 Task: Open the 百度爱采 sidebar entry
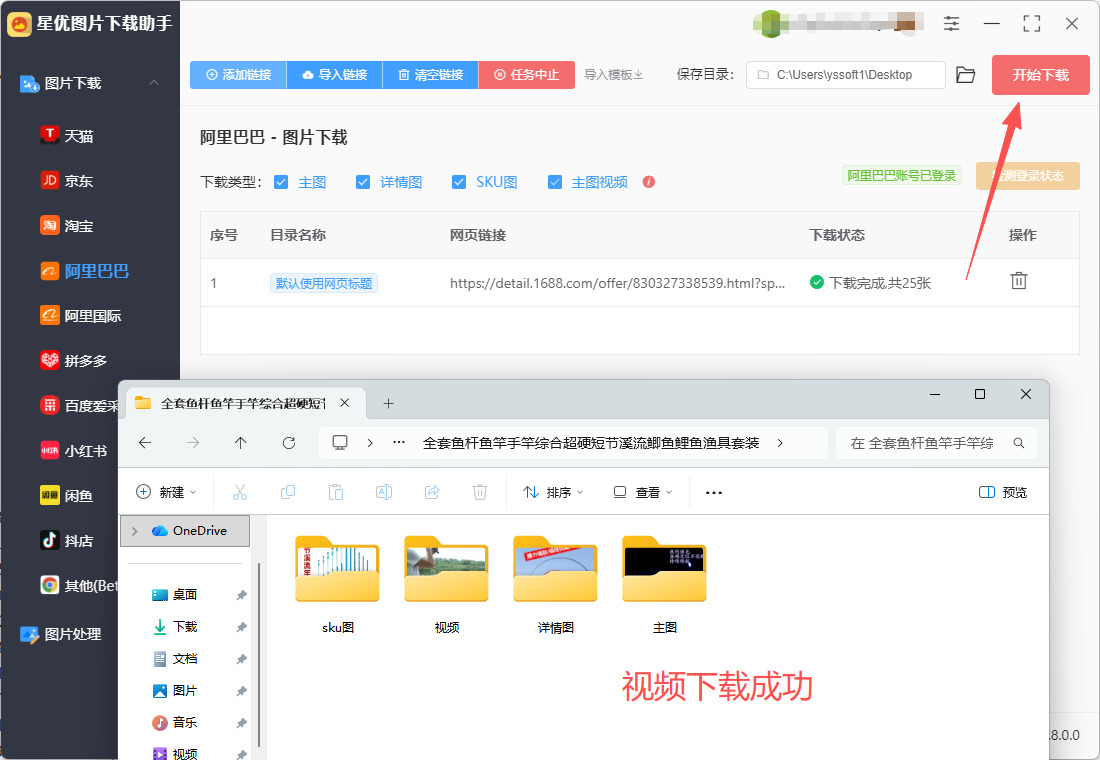click(x=79, y=406)
